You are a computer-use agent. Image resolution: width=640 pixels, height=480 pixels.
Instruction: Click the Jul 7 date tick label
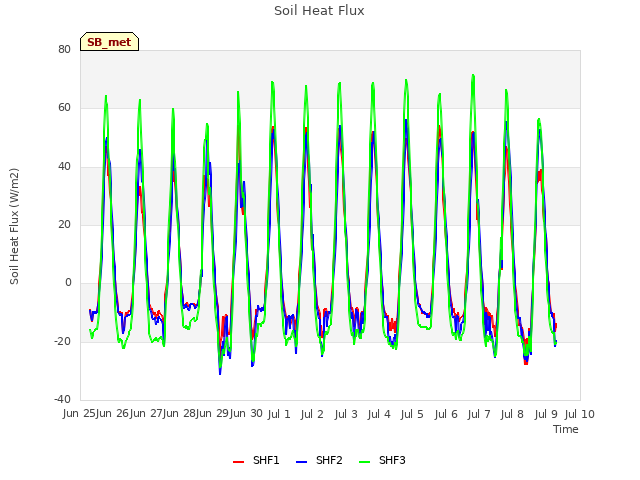point(479,414)
